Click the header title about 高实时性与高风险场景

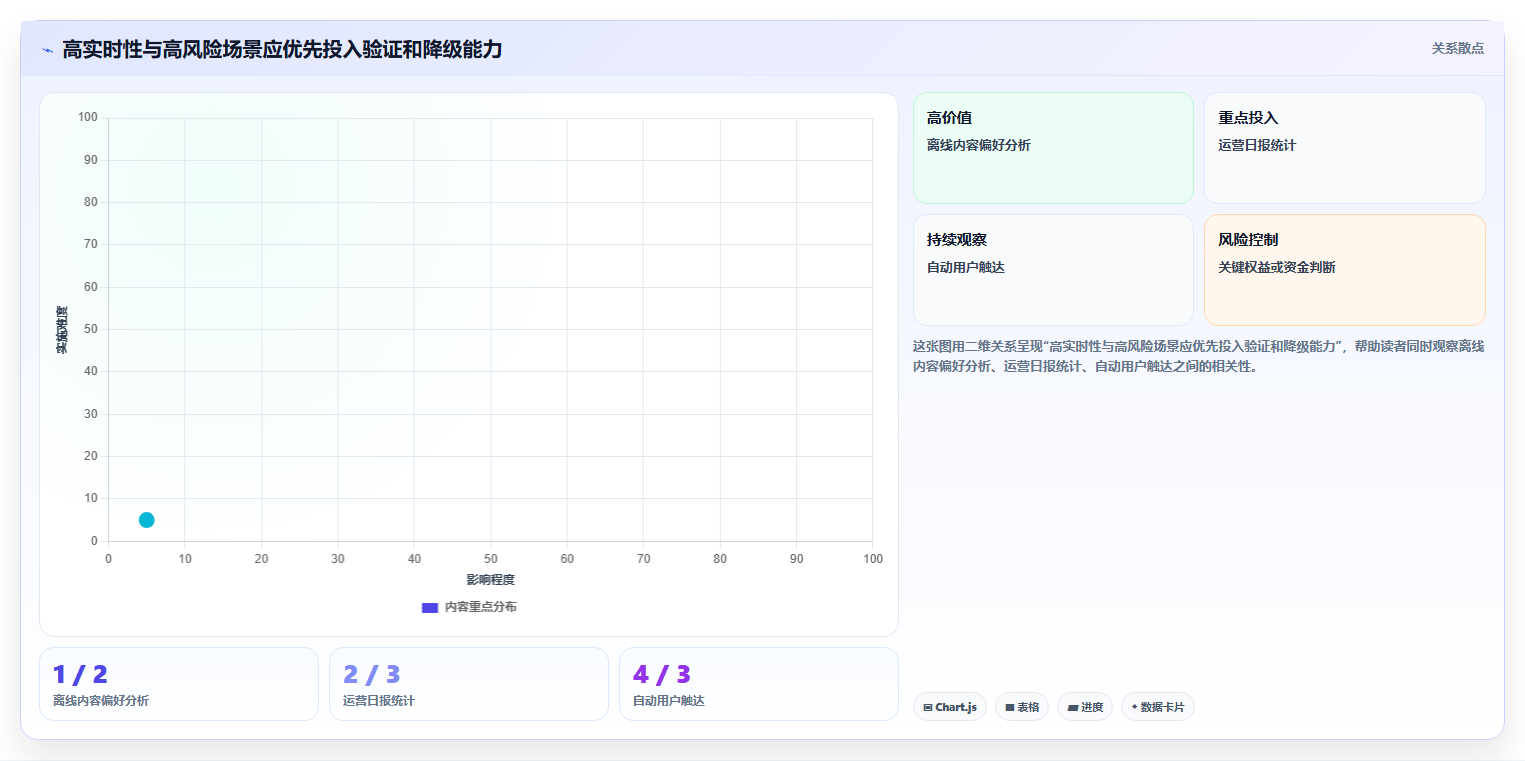pos(282,49)
